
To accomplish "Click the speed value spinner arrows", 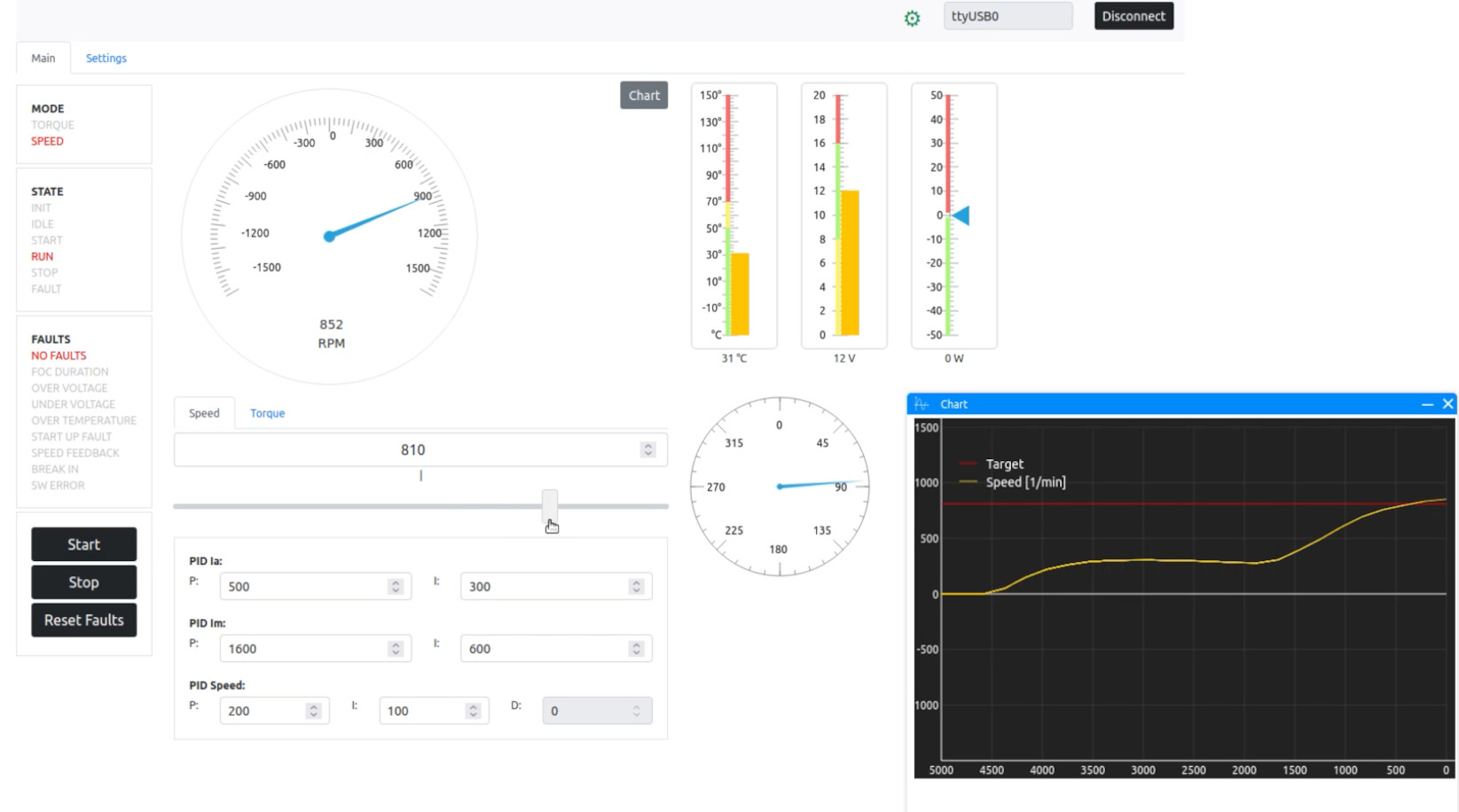I will click(x=648, y=450).
